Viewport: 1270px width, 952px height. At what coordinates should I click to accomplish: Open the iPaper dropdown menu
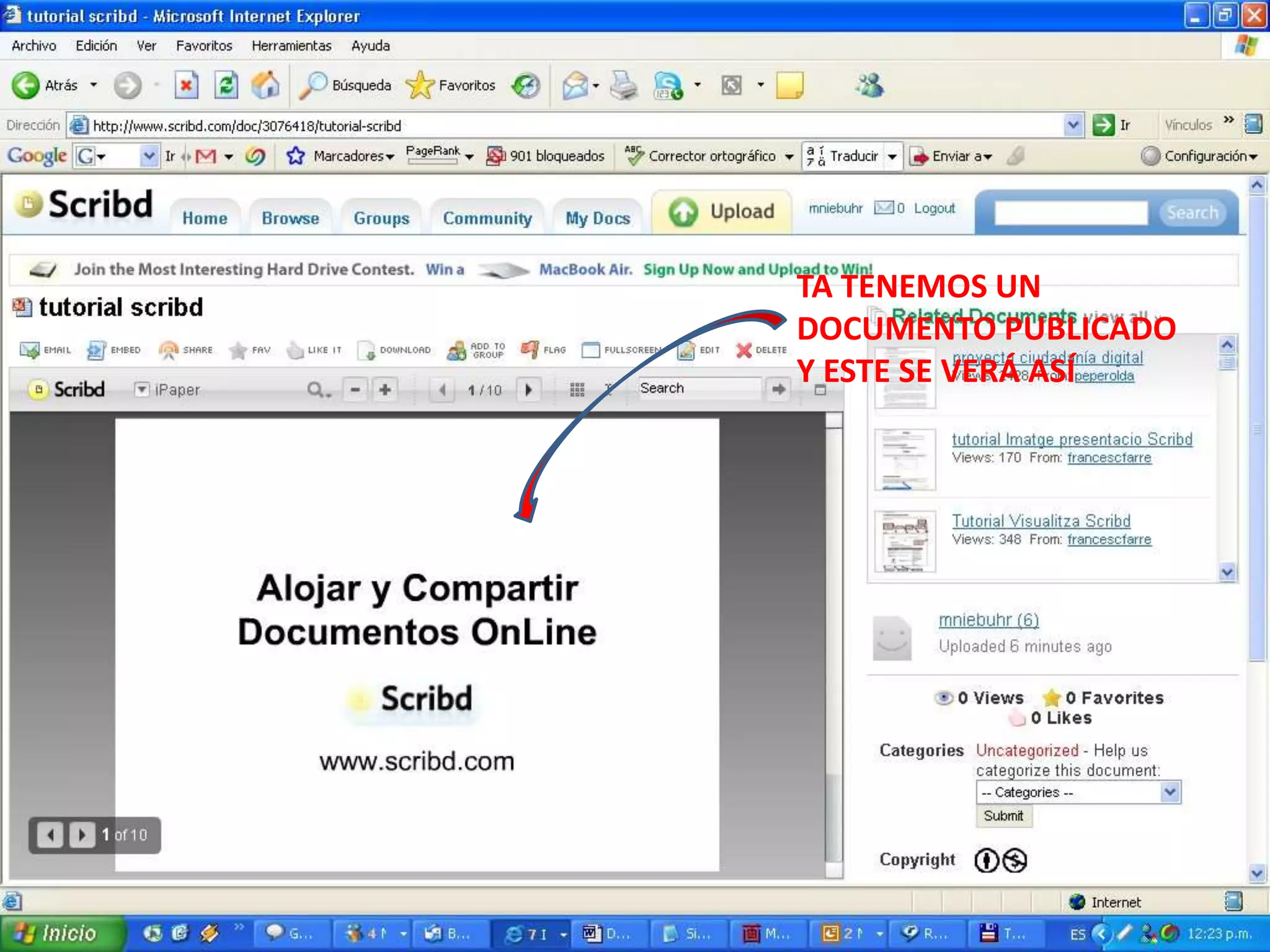click(x=142, y=389)
